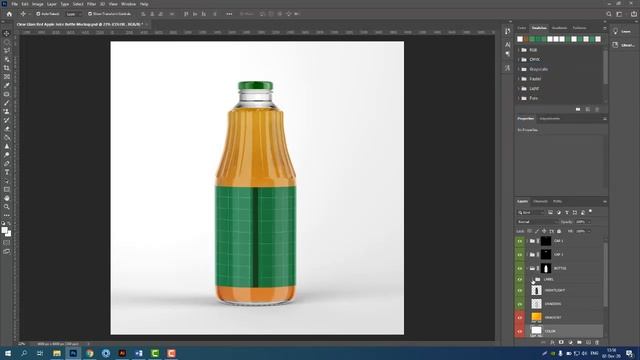Hide the LABEL group with its eye icon

coord(520,280)
